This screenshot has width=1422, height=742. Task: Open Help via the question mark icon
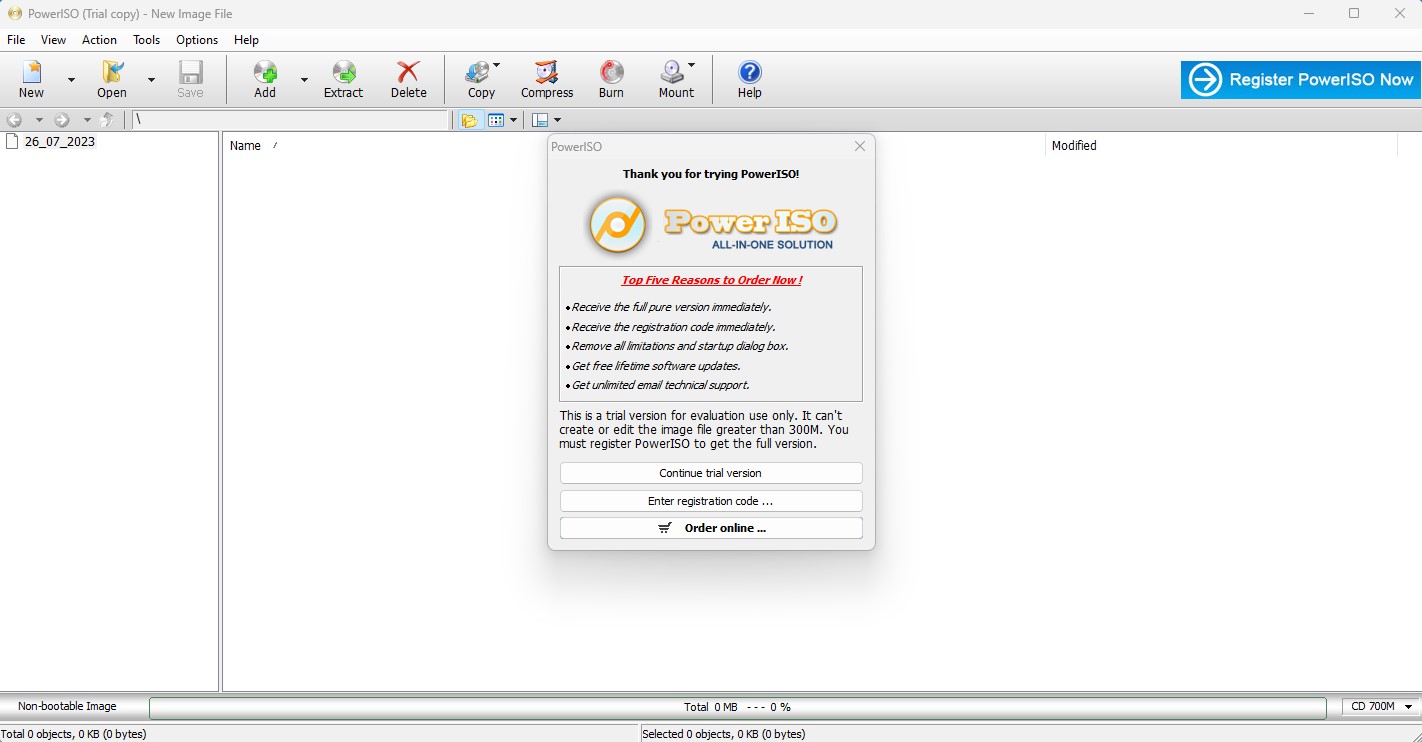[x=749, y=73]
